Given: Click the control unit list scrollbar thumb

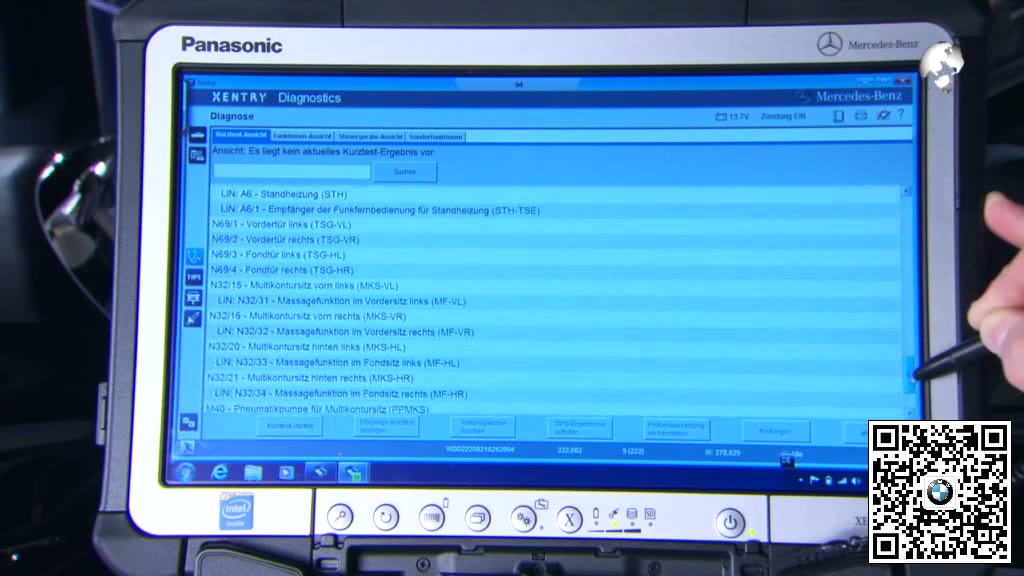Looking at the screenshot, I should (x=908, y=374).
